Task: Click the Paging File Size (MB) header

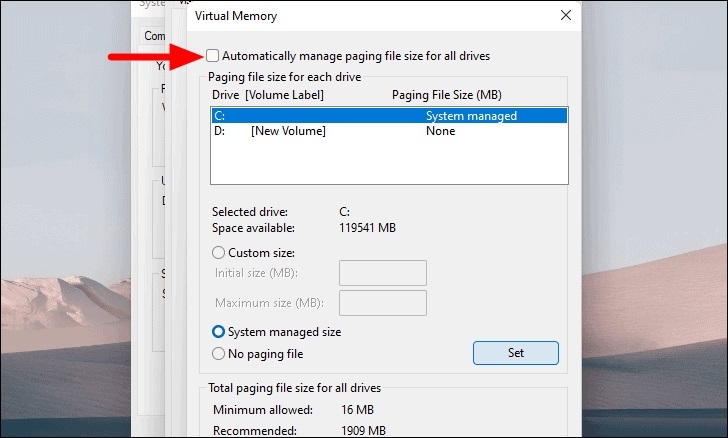Action: 447,95
